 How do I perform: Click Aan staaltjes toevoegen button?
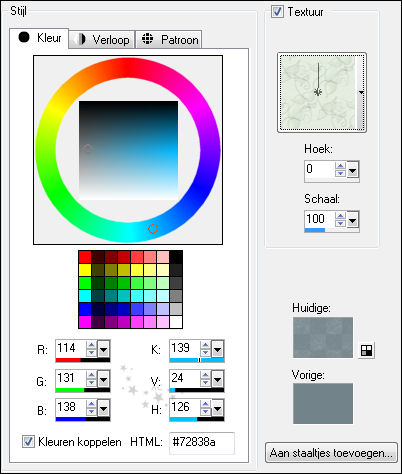[x=331, y=453]
